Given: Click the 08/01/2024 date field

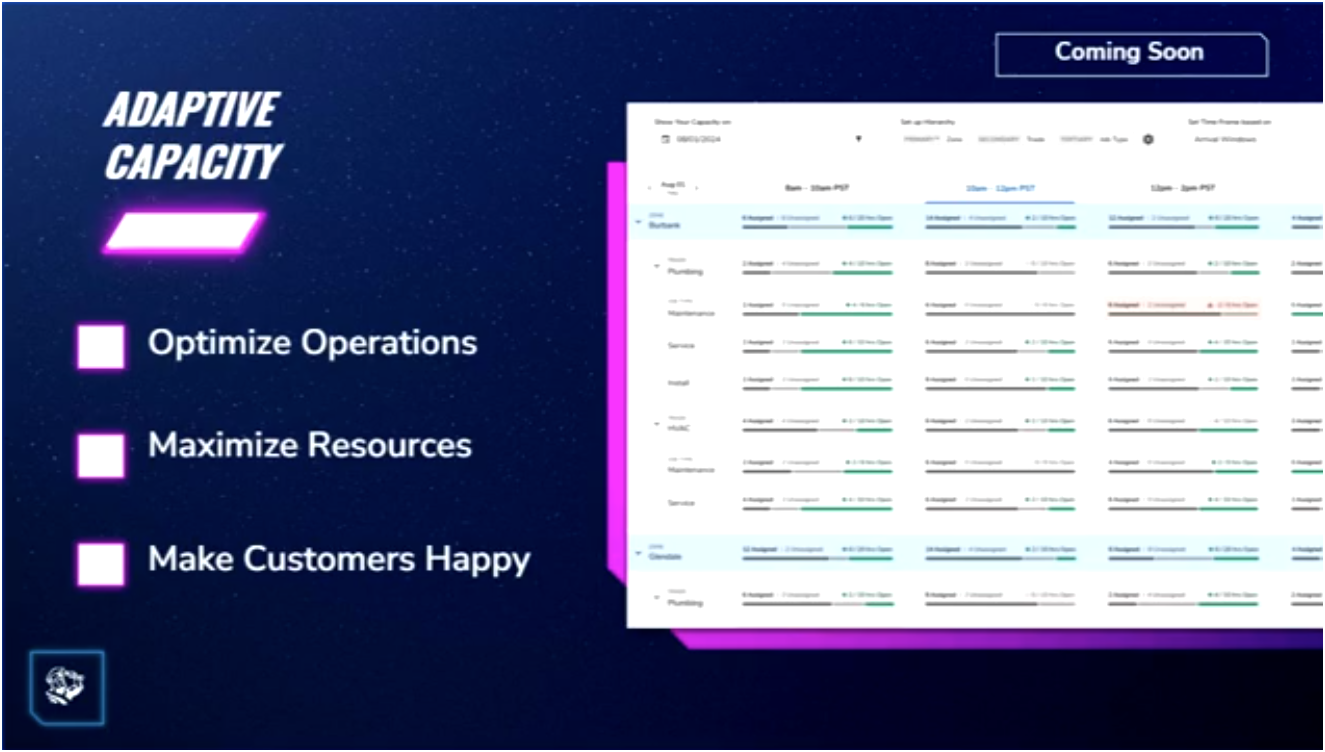Looking at the screenshot, I should click(698, 139).
